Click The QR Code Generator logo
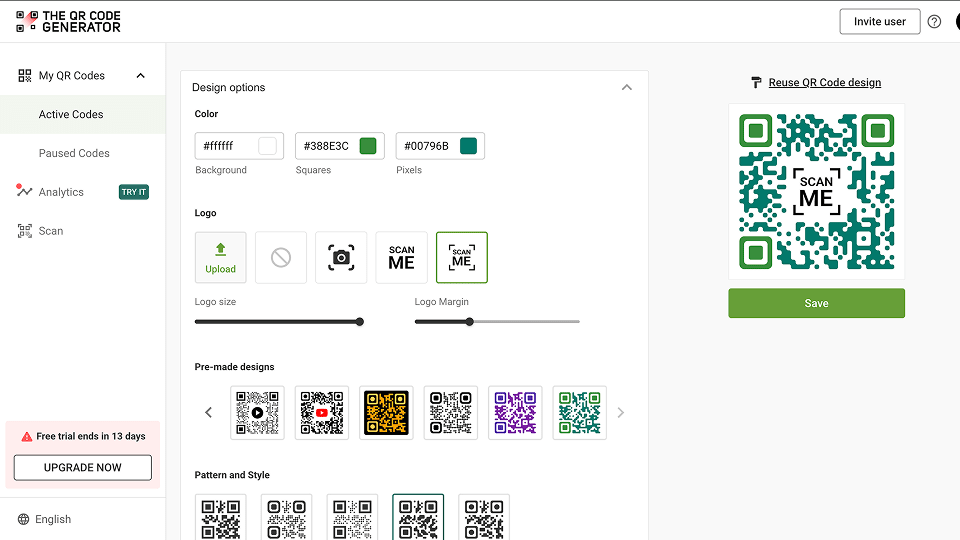Viewport: 960px width, 540px height. [69, 21]
